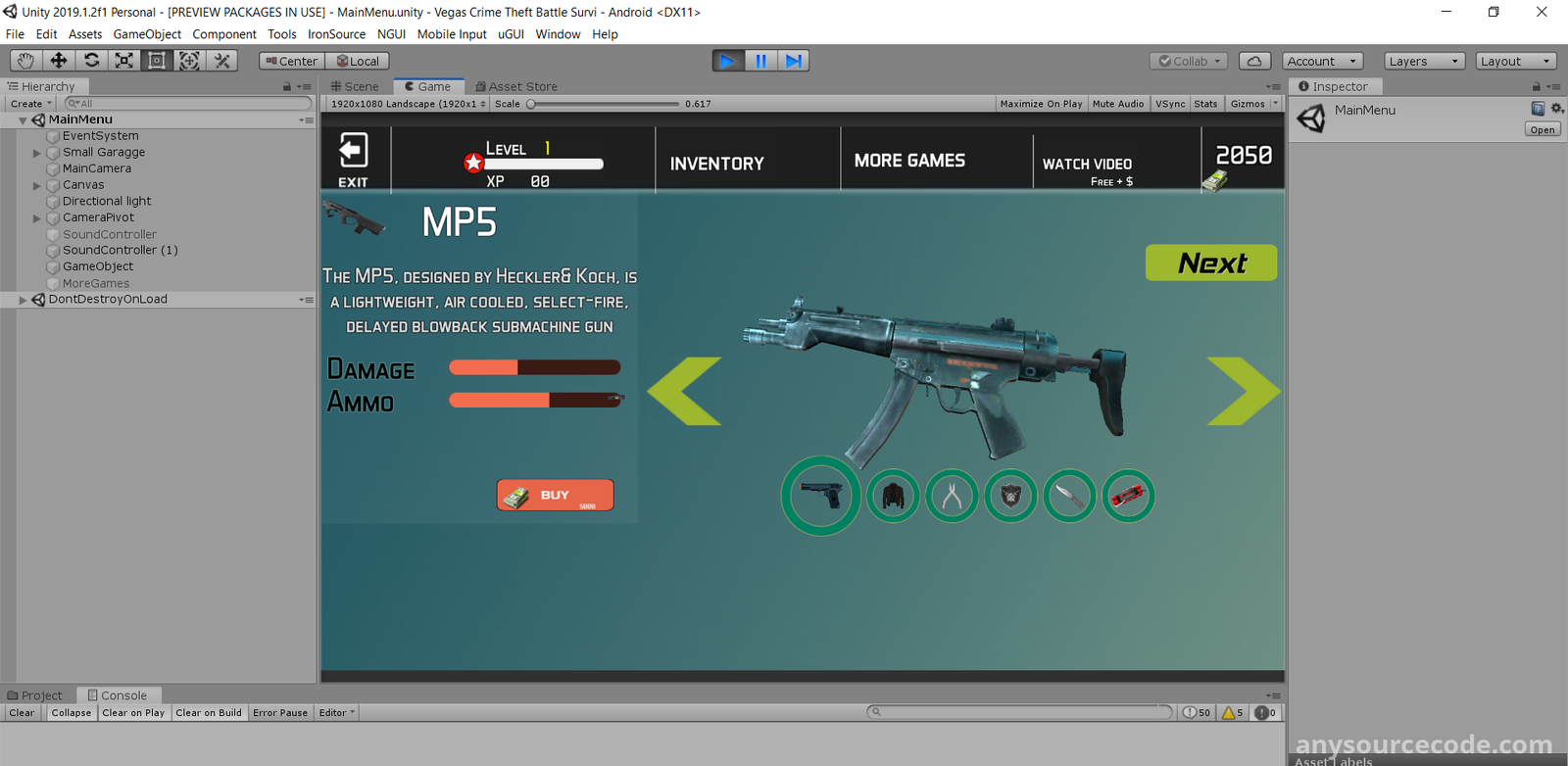Choose the pistol weapon category icon
The image size is (1568, 766).
click(820, 496)
